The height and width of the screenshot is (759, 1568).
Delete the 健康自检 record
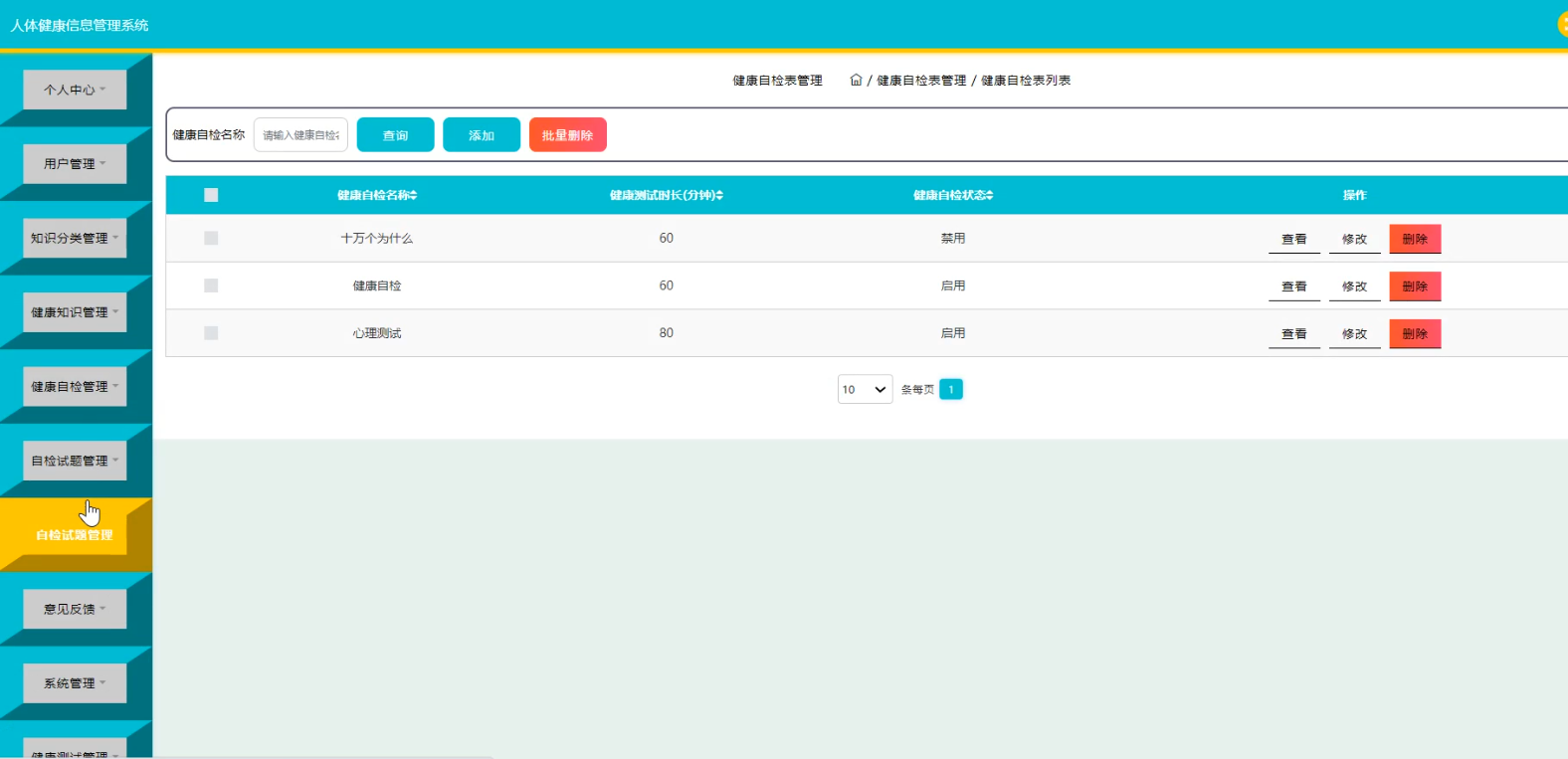(1415, 286)
